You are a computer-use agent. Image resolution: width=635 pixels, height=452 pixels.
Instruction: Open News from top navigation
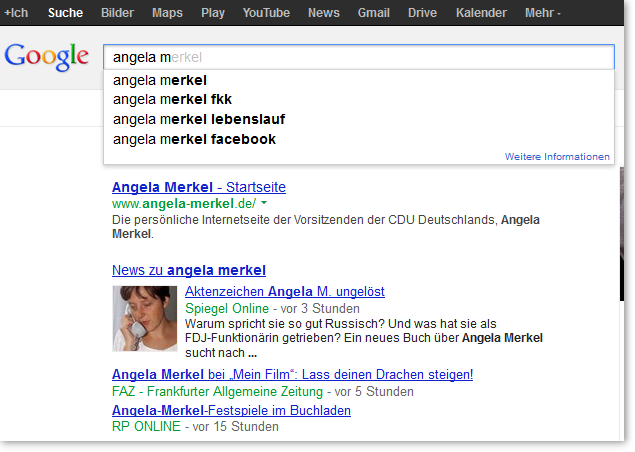coord(324,13)
